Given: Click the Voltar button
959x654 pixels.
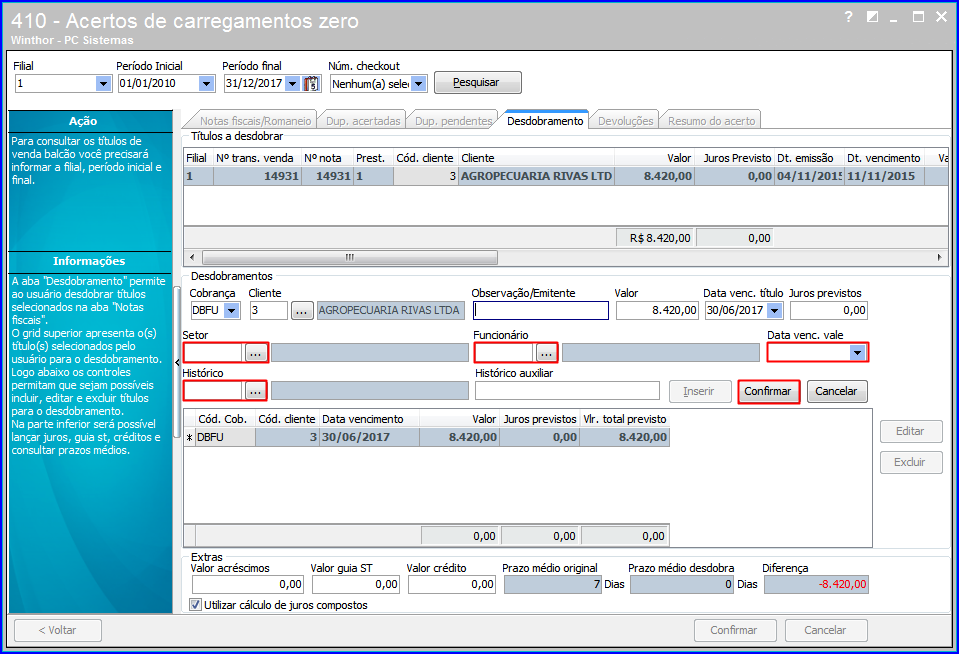Looking at the screenshot, I should [58, 630].
